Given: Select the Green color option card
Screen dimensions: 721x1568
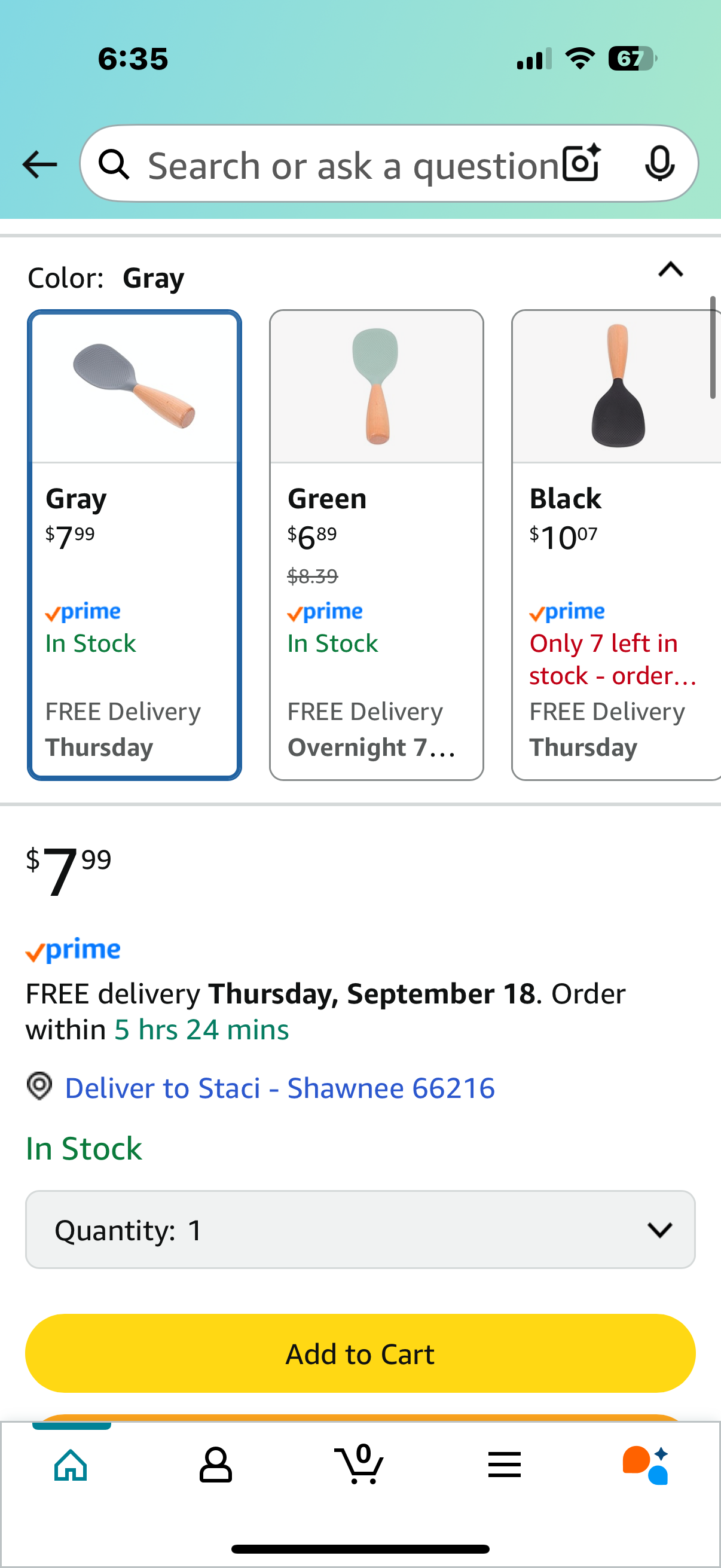Looking at the screenshot, I should pos(377,545).
